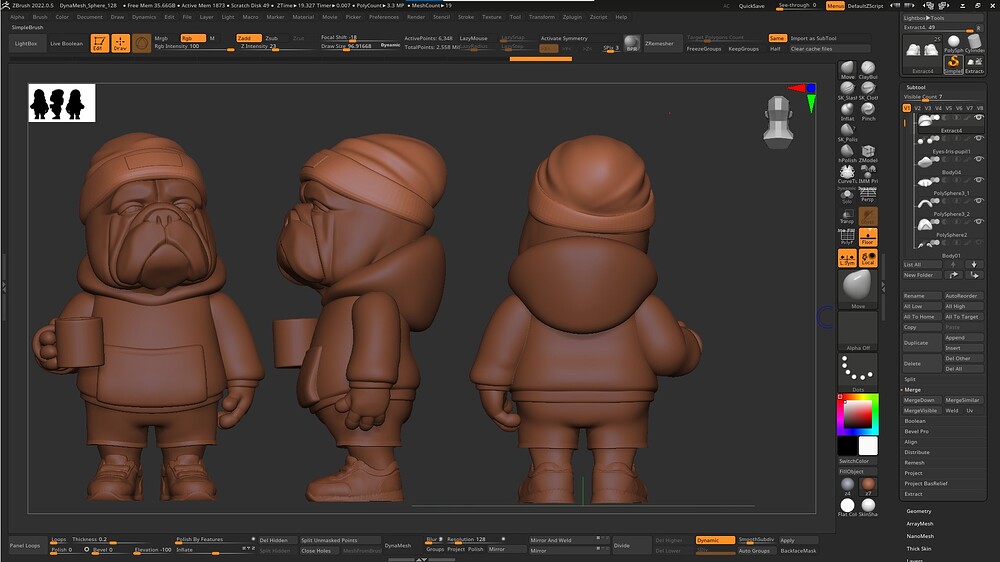This screenshot has height=562, width=1000.
Task: Expand the Boolean subtool section
Action: 915,421
